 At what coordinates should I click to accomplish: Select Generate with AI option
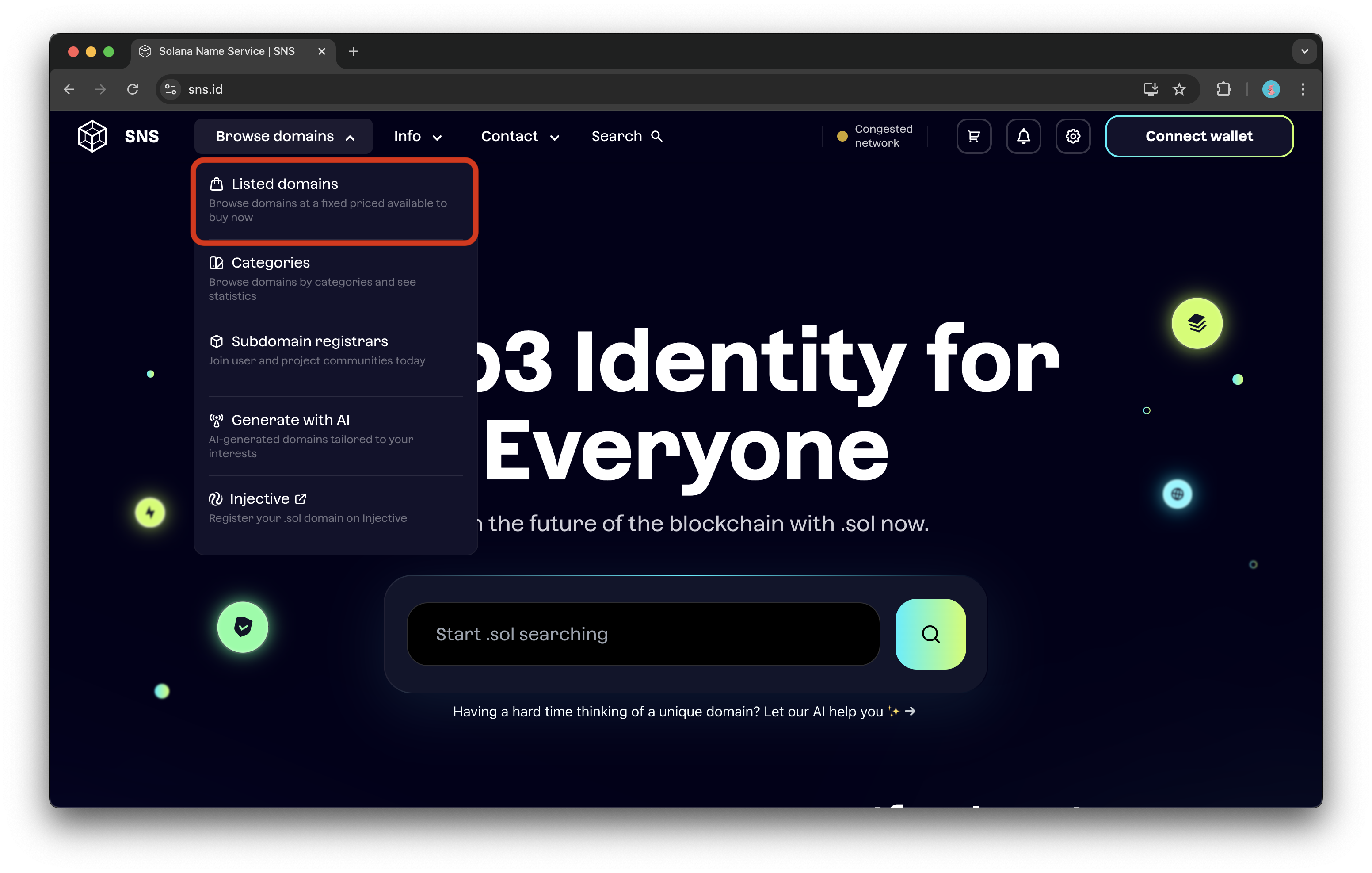tap(290, 420)
